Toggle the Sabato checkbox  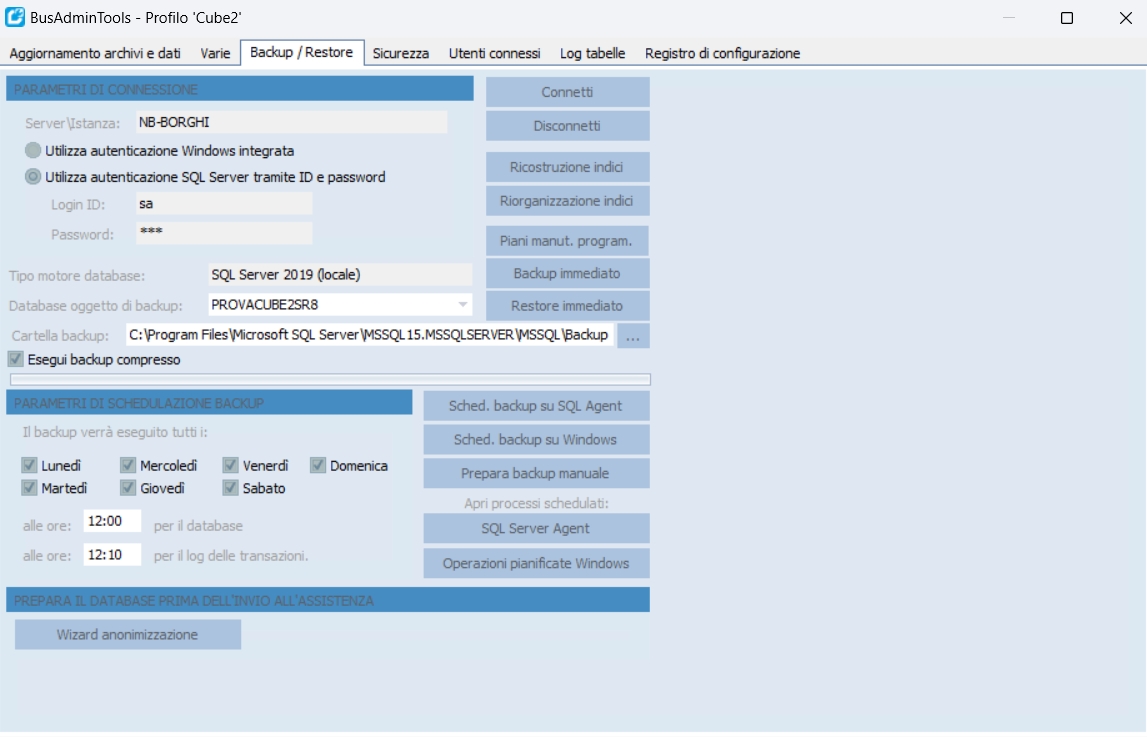(x=230, y=488)
